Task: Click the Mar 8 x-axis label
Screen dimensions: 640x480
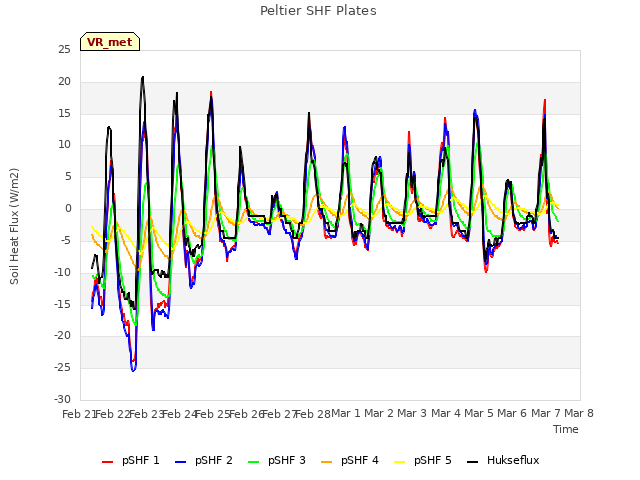Action: [579, 413]
